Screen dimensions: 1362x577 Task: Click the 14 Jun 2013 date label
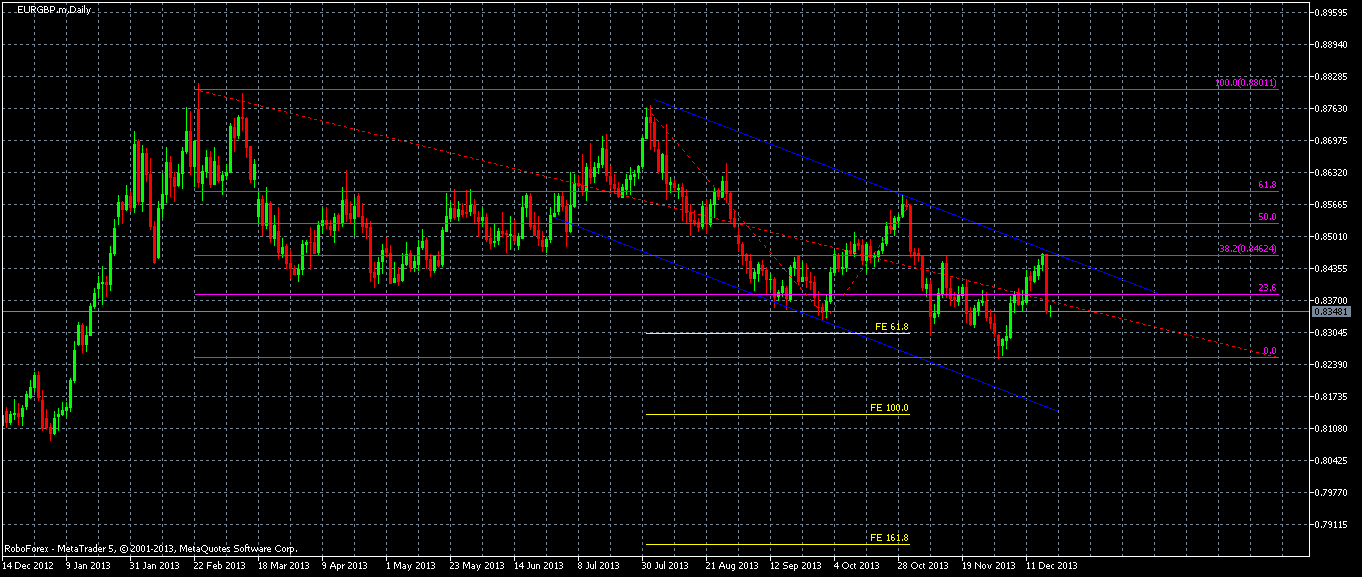coord(538,565)
